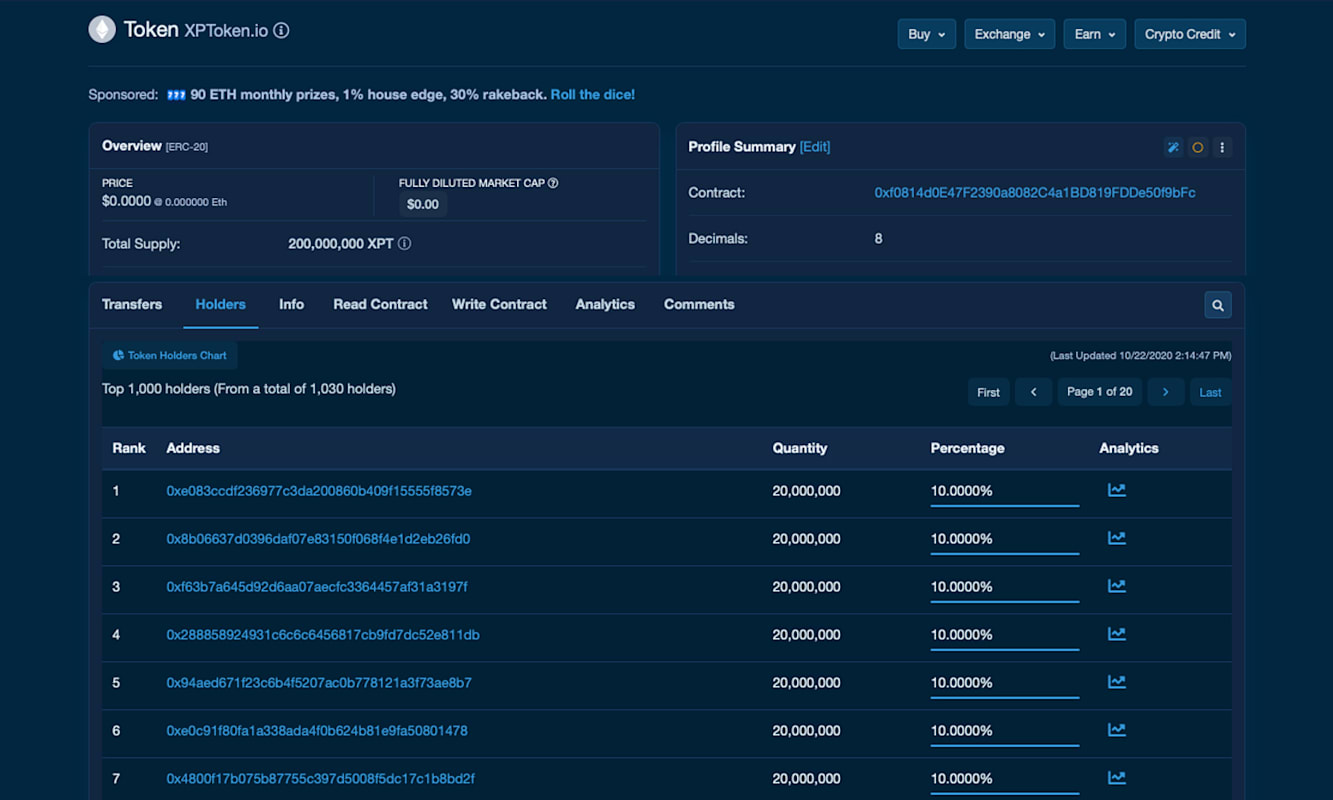Click the wand icon in Profile Summary
Image resolution: width=1333 pixels, height=800 pixels.
coord(1173,147)
